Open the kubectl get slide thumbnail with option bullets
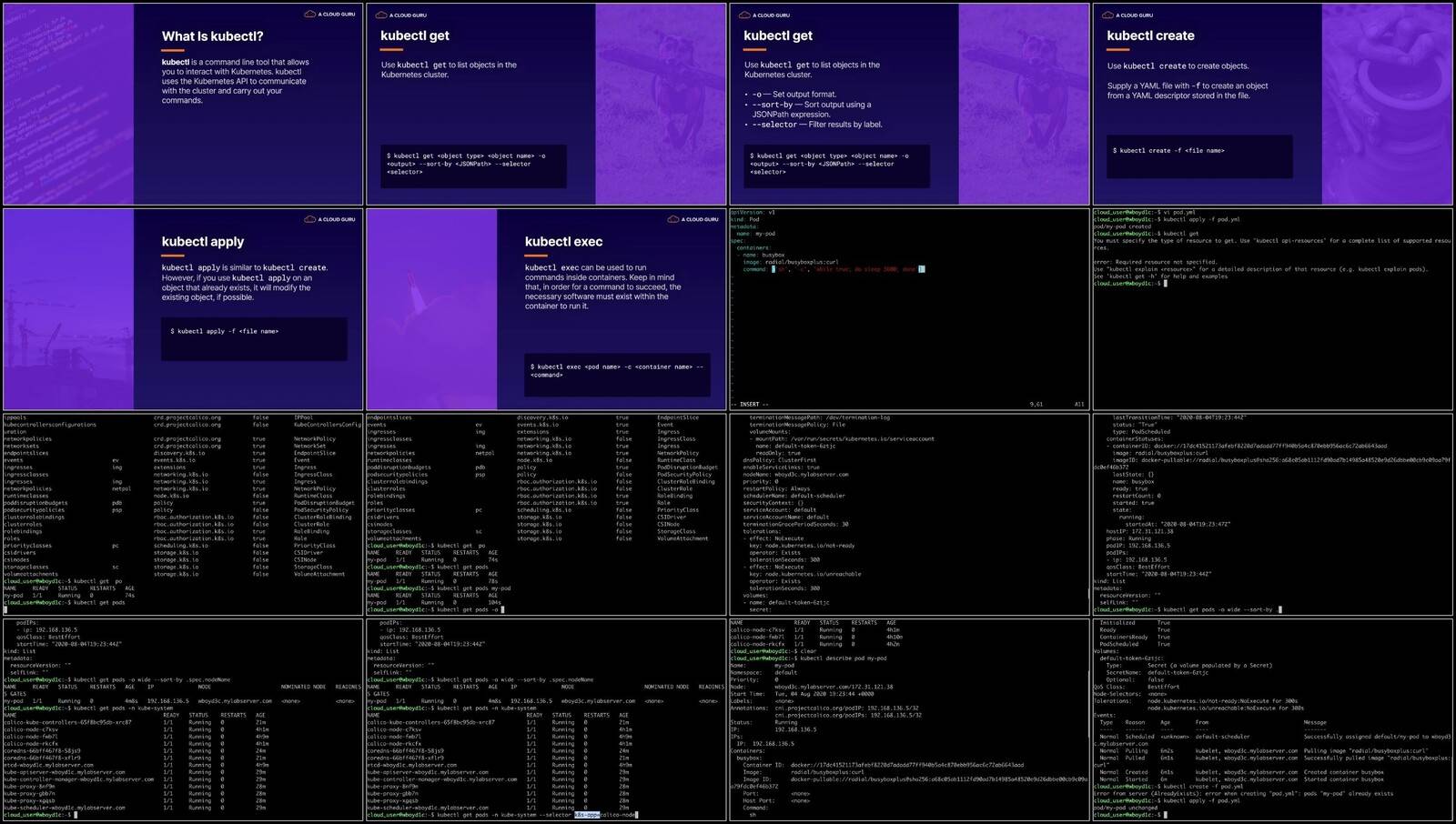This screenshot has width=1456, height=824. 909,104
